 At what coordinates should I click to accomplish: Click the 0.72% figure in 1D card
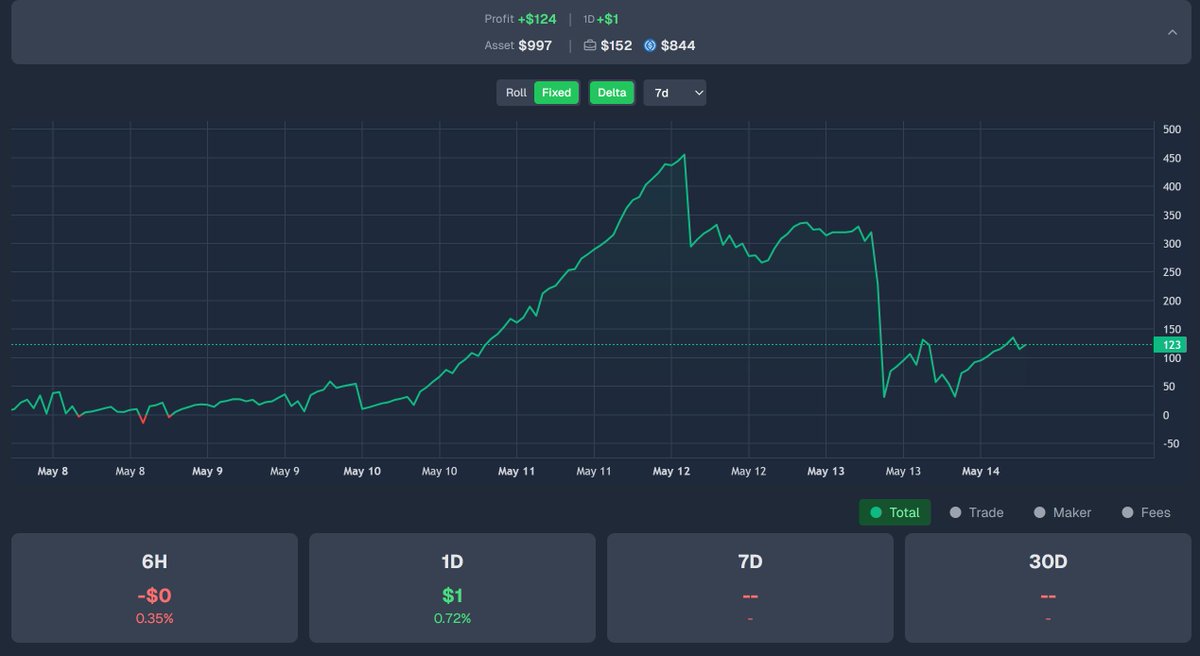[452, 619]
